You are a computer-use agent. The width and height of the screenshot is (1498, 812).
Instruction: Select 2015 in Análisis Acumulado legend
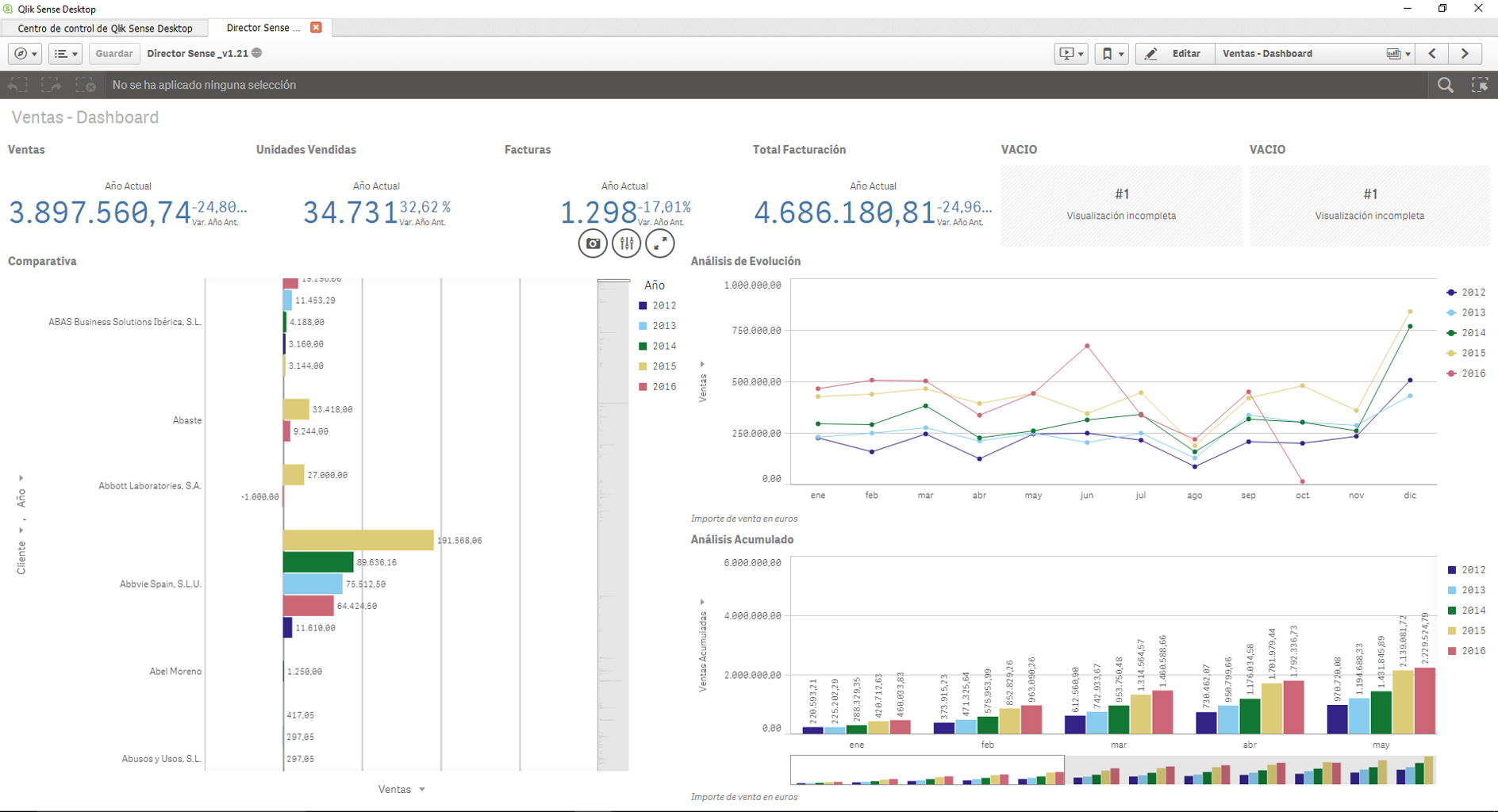(x=1466, y=630)
